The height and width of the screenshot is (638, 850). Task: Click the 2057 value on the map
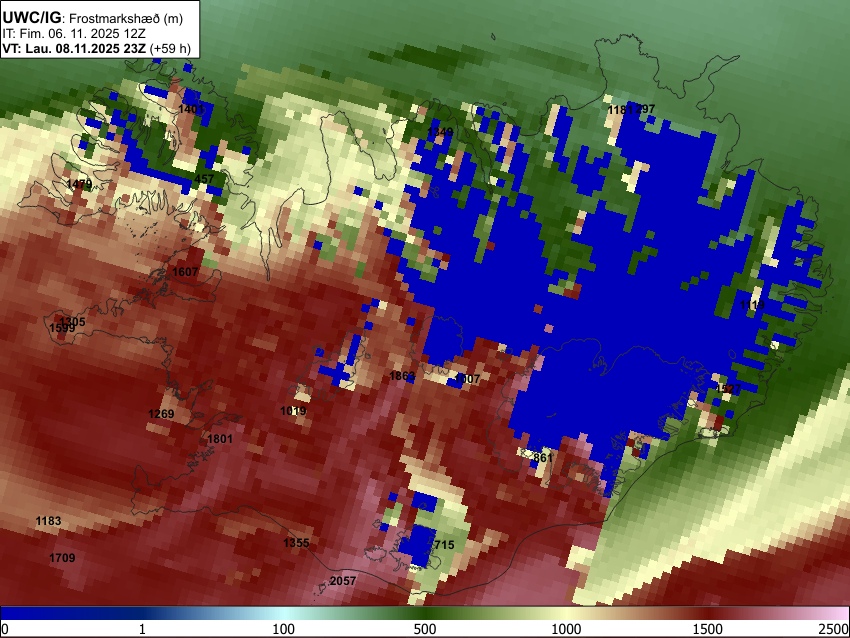point(343,581)
